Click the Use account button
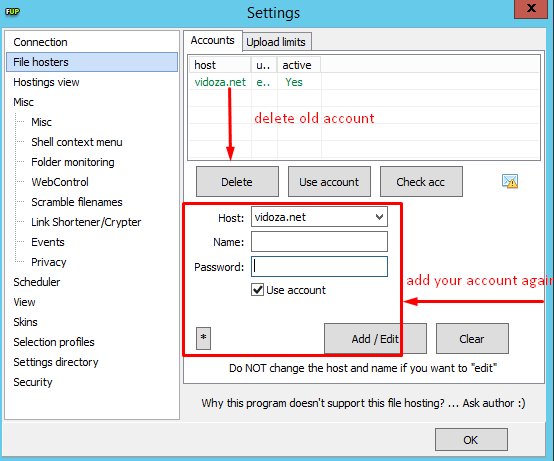This screenshot has height=461, width=554. point(329,182)
